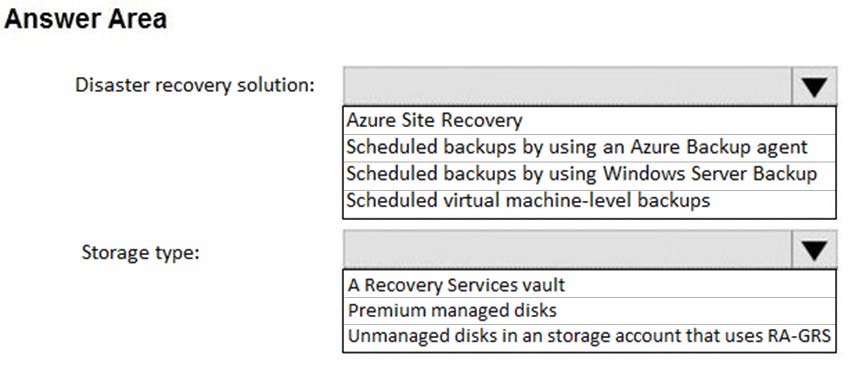Choose Scheduled backups using Windows Server Backup
This screenshot has width=852, height=380.
pyautogui.click(x=589, y=175)
